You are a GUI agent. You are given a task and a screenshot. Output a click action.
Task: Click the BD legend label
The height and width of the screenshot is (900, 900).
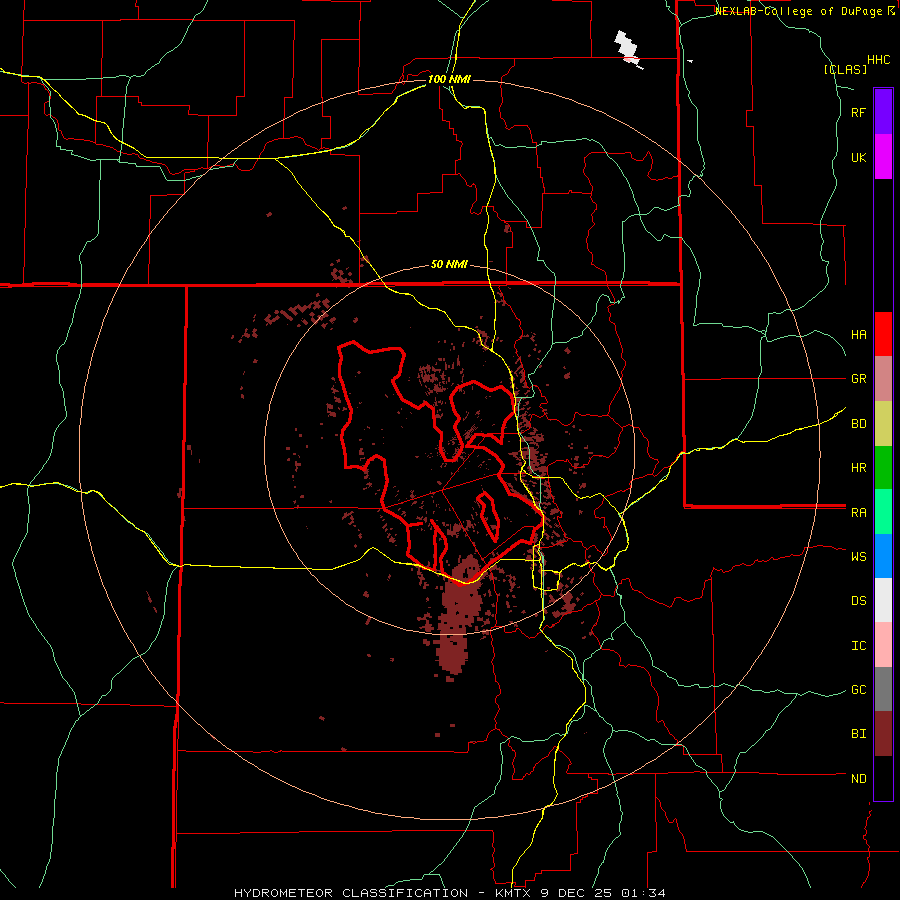tap(858, 423)
